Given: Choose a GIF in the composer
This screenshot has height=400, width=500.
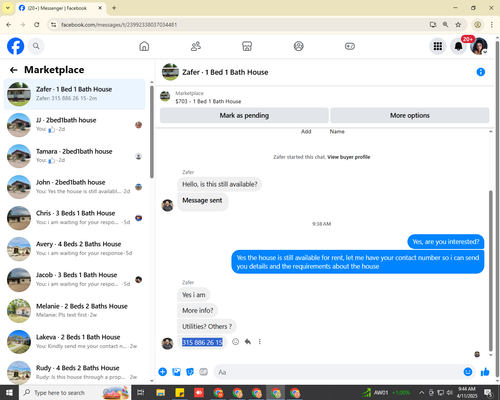Looking at the screenshot, I should coord(203,372).
